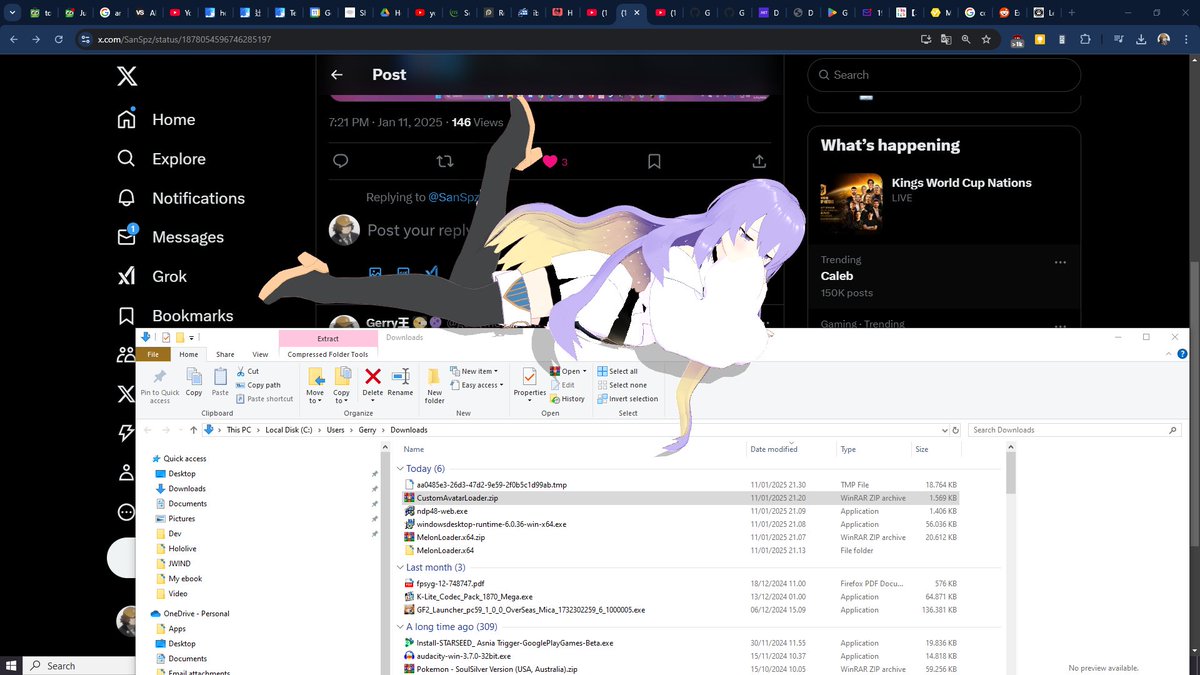The height and width of the screenshot is (675, 1200).
Task: Switch to the Share ribbon tab
Action: pos(225,354)
